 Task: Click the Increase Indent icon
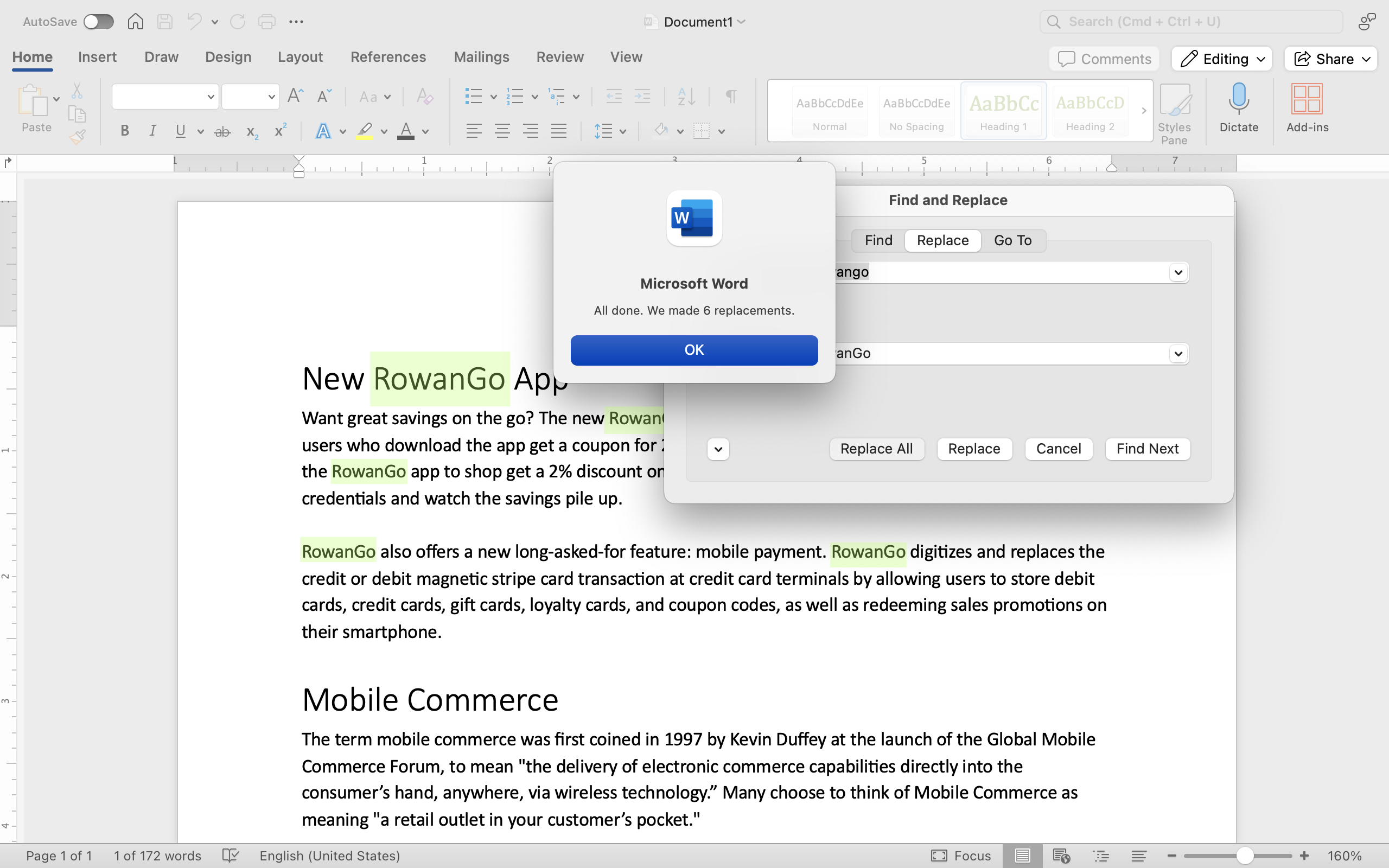(642, 96)
